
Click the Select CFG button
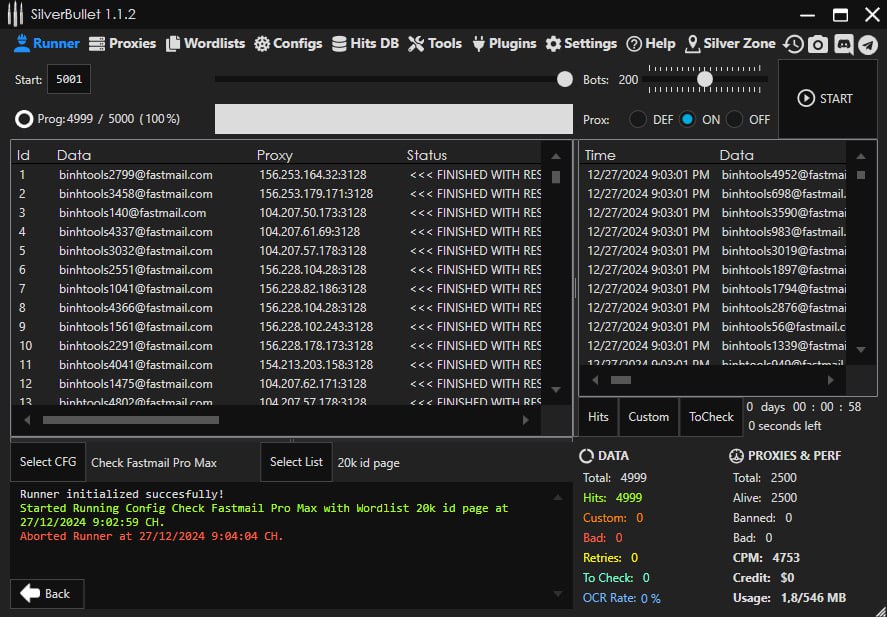tap(49, 462)
